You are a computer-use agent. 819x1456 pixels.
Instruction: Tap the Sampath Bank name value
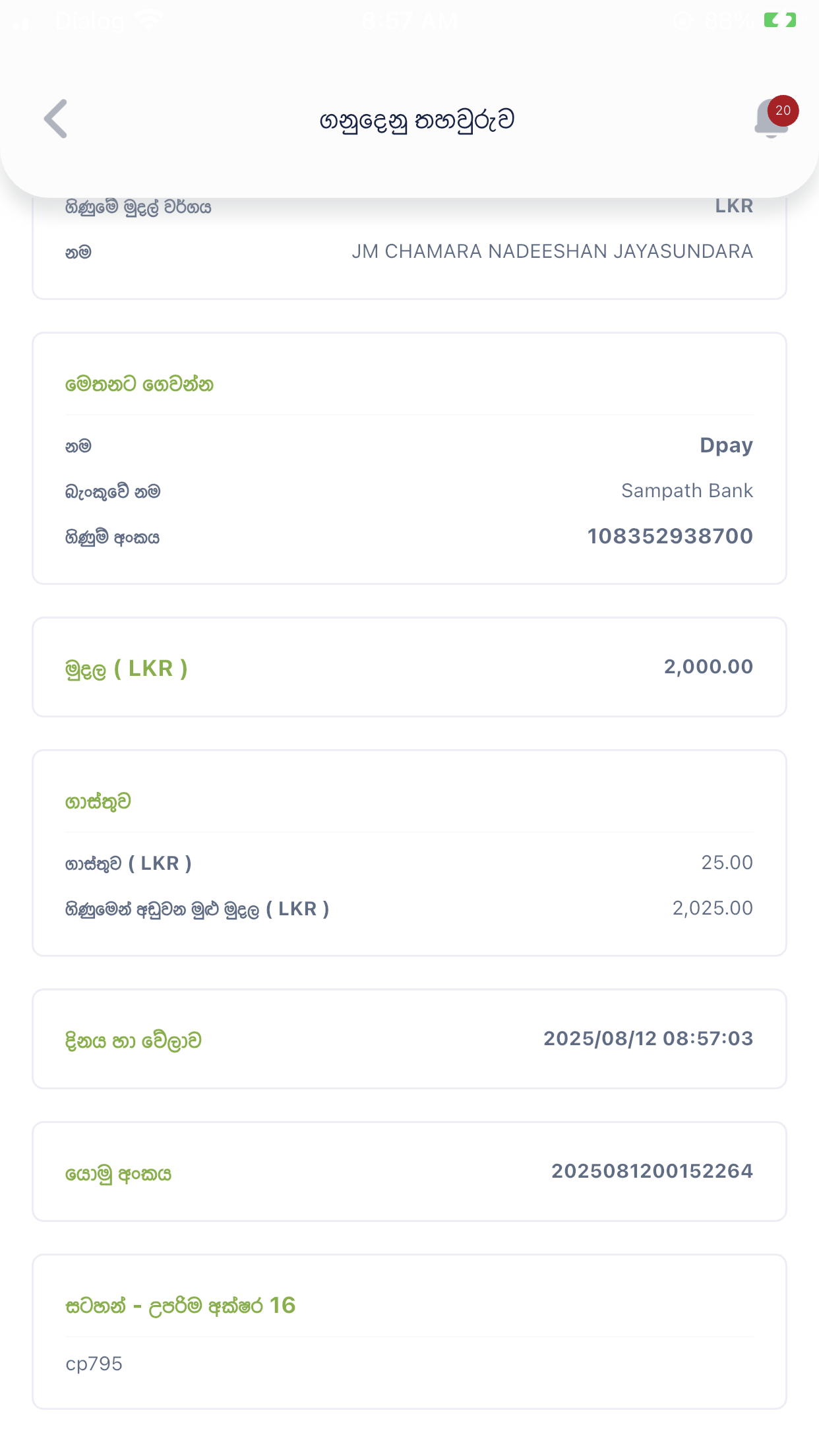[686, 491]
